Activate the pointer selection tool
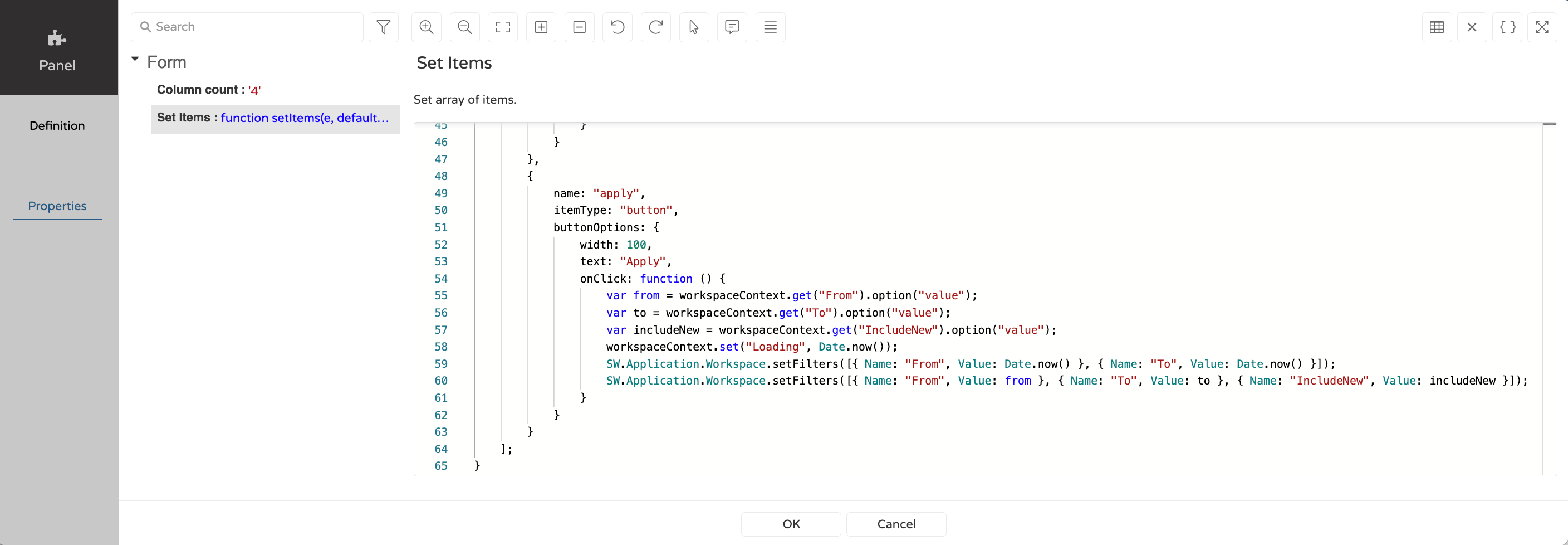This screenshot has height=545, width=1568. click(694, 27)
